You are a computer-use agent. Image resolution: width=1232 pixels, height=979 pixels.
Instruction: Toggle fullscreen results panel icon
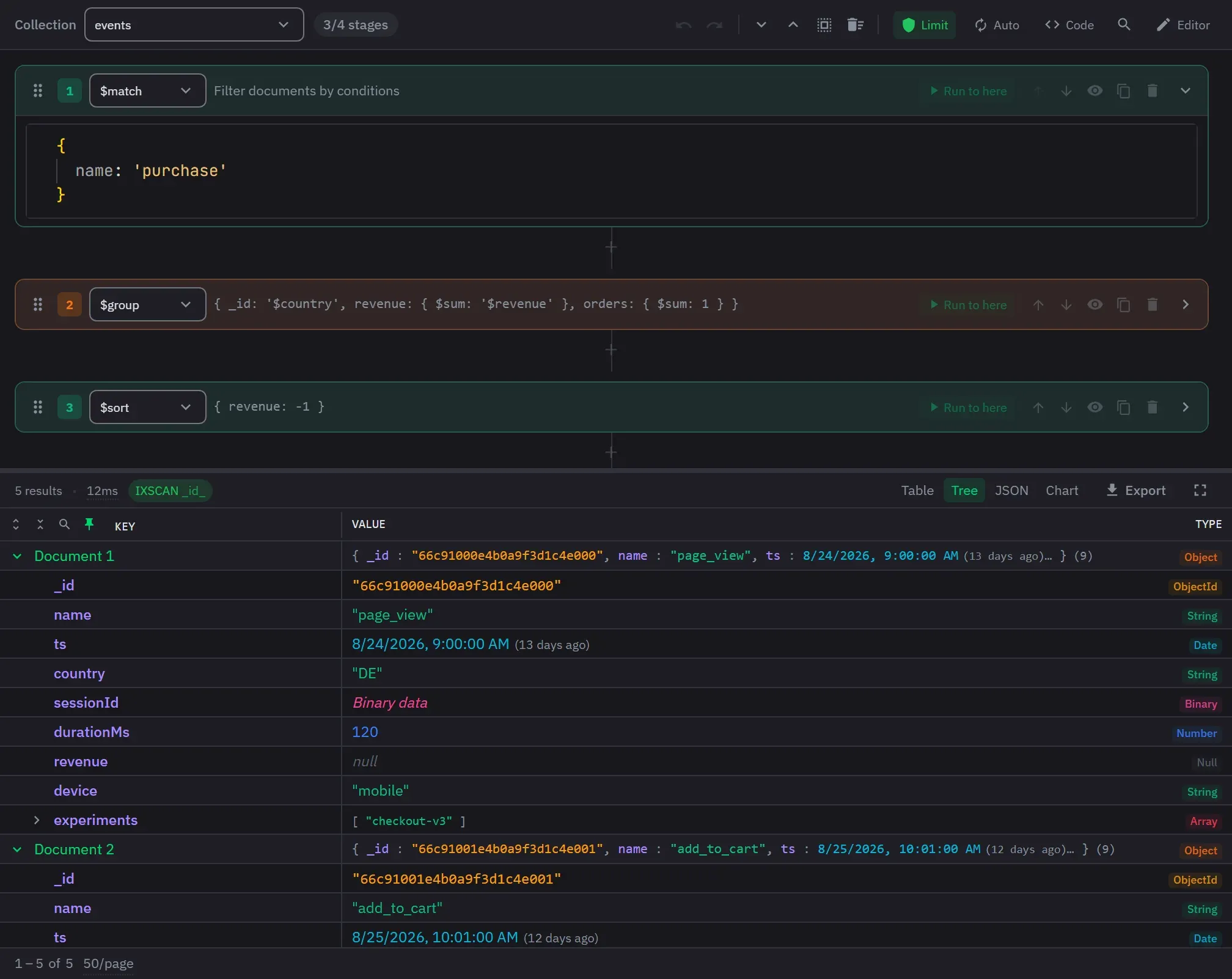(1200, 490)
